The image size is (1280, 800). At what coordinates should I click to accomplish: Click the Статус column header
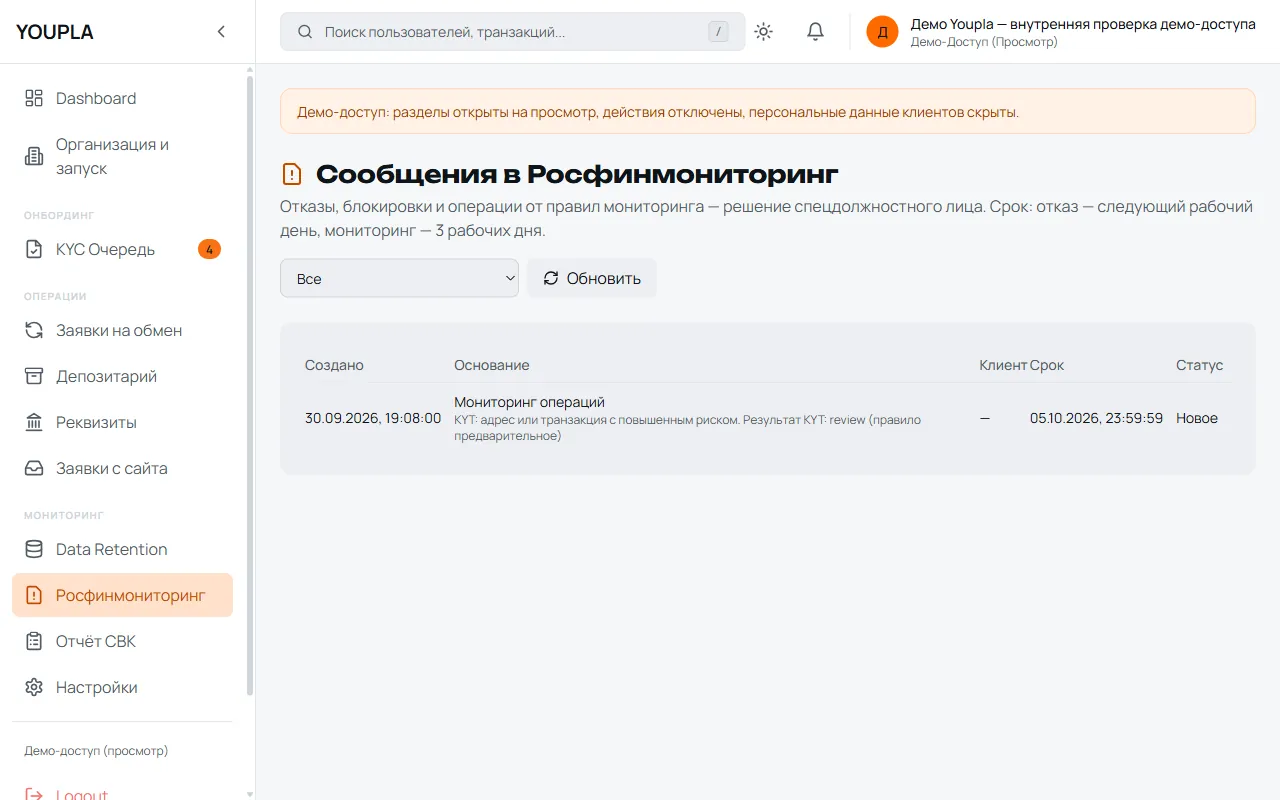pos(1199,365)
